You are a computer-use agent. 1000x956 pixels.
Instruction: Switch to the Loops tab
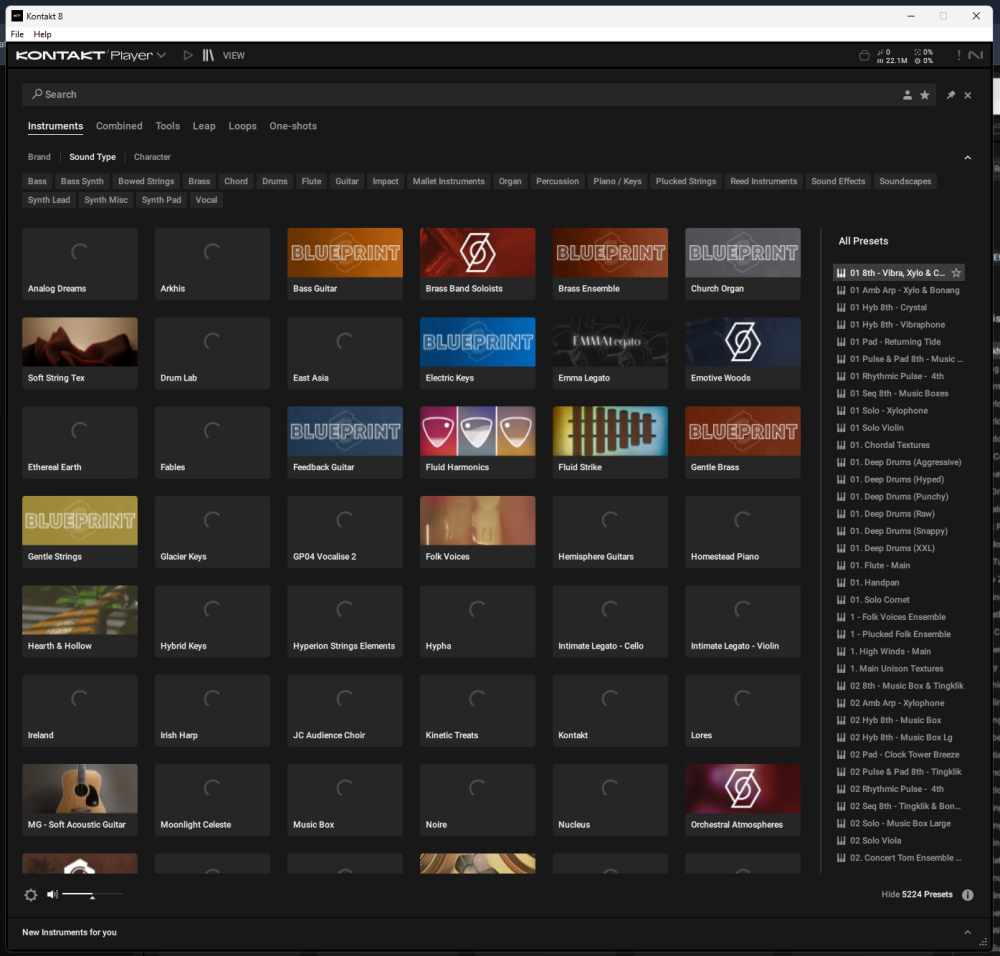pyautogui.click(x=242, y=126)
